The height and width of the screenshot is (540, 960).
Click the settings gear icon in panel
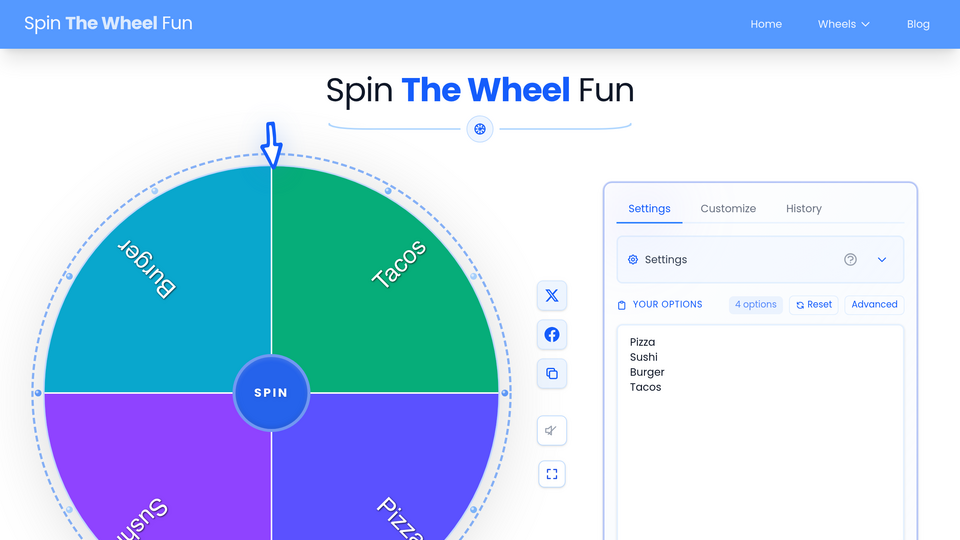coord(633,260)
